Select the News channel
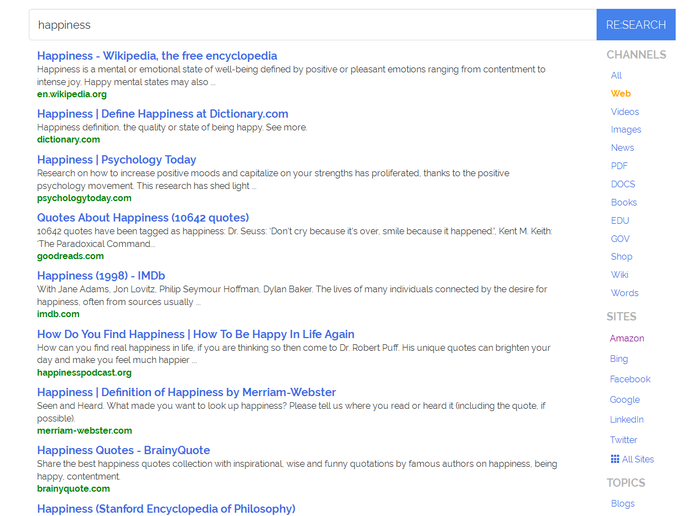 622,148
